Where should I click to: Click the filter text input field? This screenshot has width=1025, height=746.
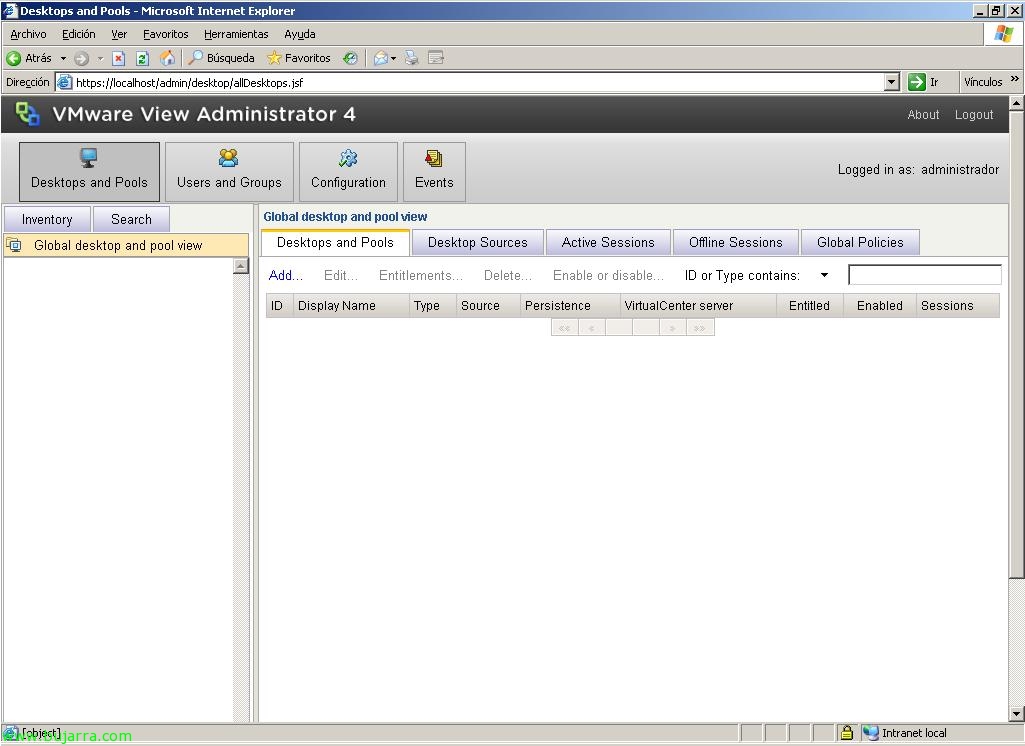[x=924, y=275]
